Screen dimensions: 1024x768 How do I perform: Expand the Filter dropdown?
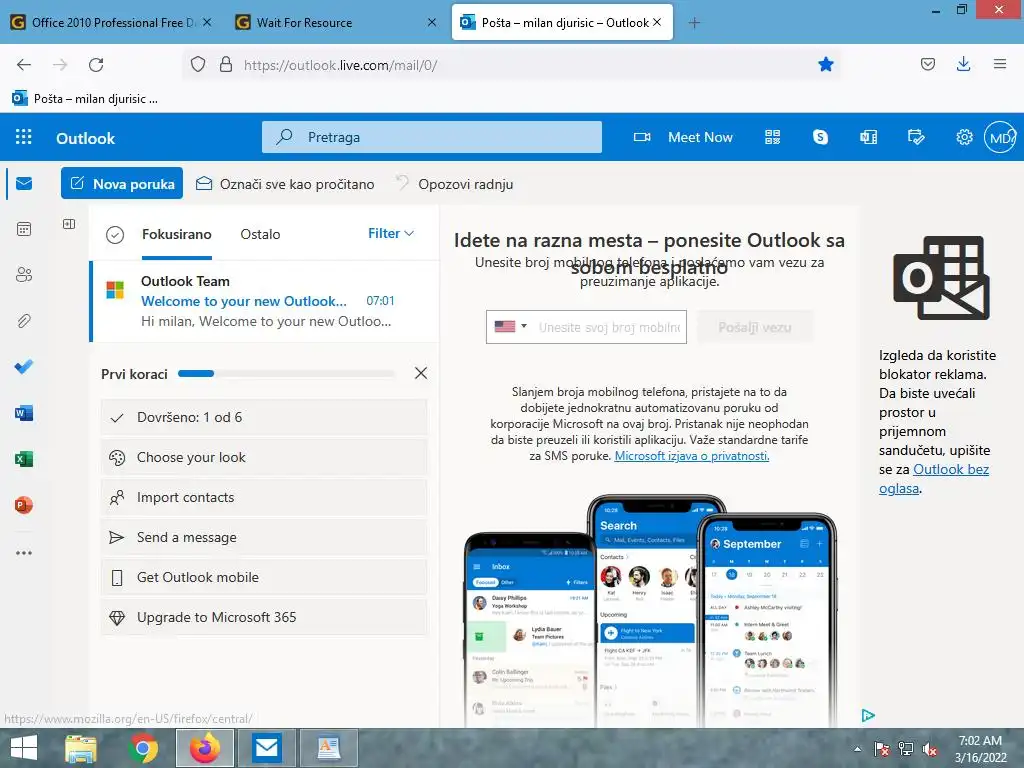click(x=391, y=233)
